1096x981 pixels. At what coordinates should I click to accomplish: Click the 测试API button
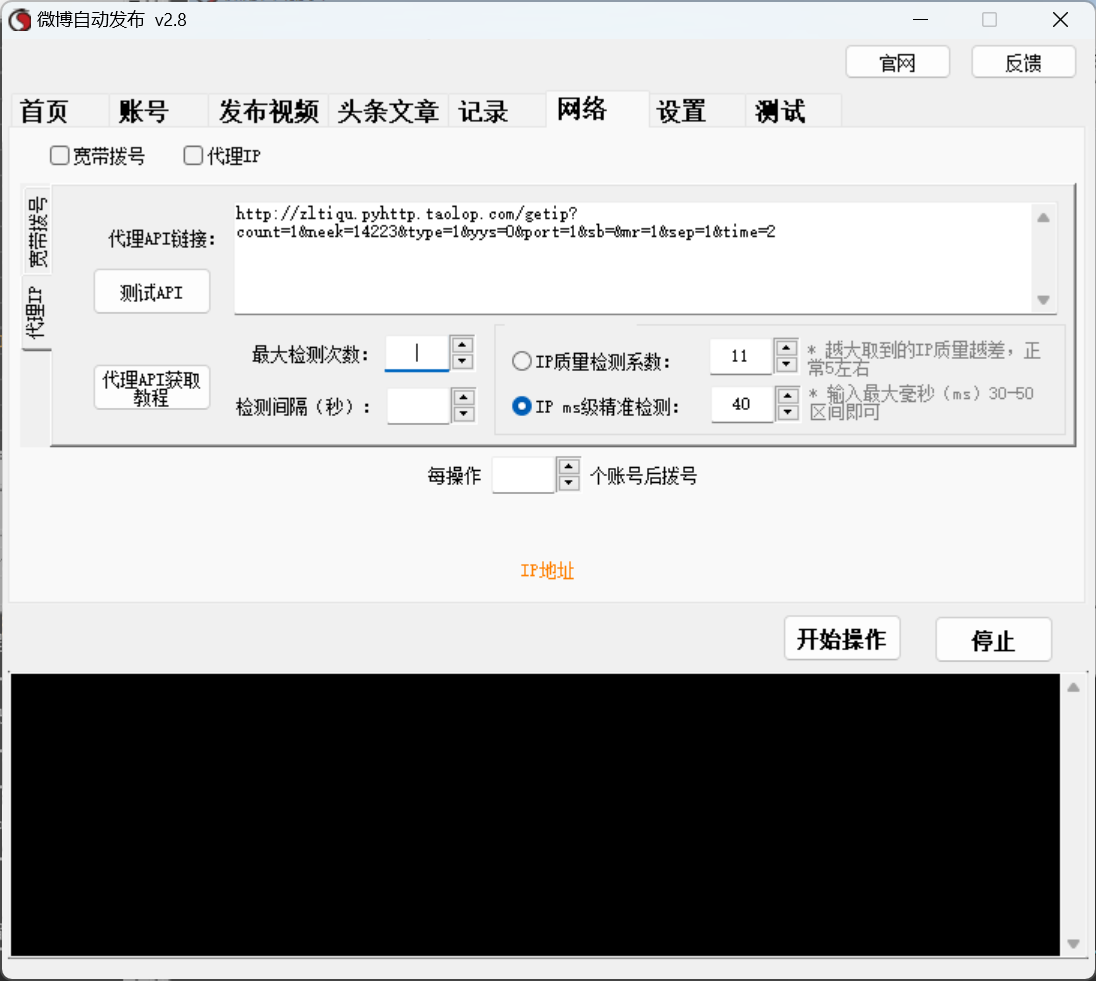point(152,292)
